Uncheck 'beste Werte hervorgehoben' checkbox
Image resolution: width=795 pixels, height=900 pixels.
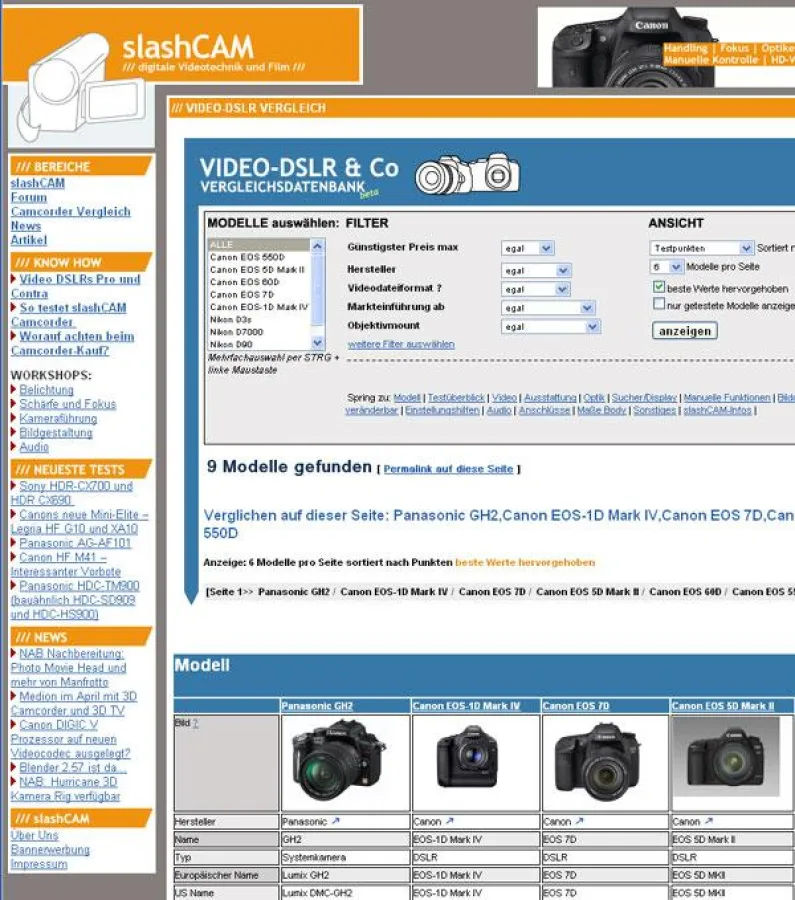tap(659, 288)
